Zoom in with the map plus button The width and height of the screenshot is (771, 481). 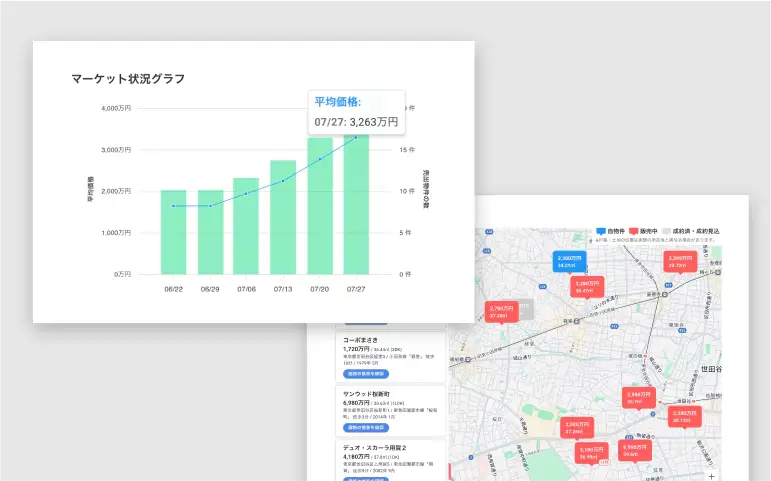coord(711,475)
